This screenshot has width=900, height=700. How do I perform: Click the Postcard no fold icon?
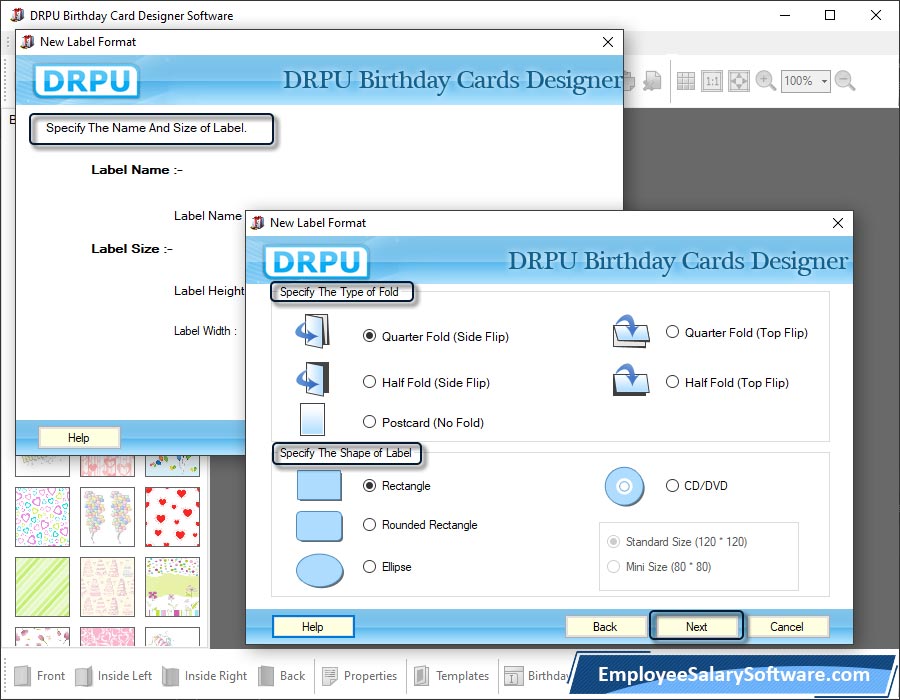pos(312,419)
